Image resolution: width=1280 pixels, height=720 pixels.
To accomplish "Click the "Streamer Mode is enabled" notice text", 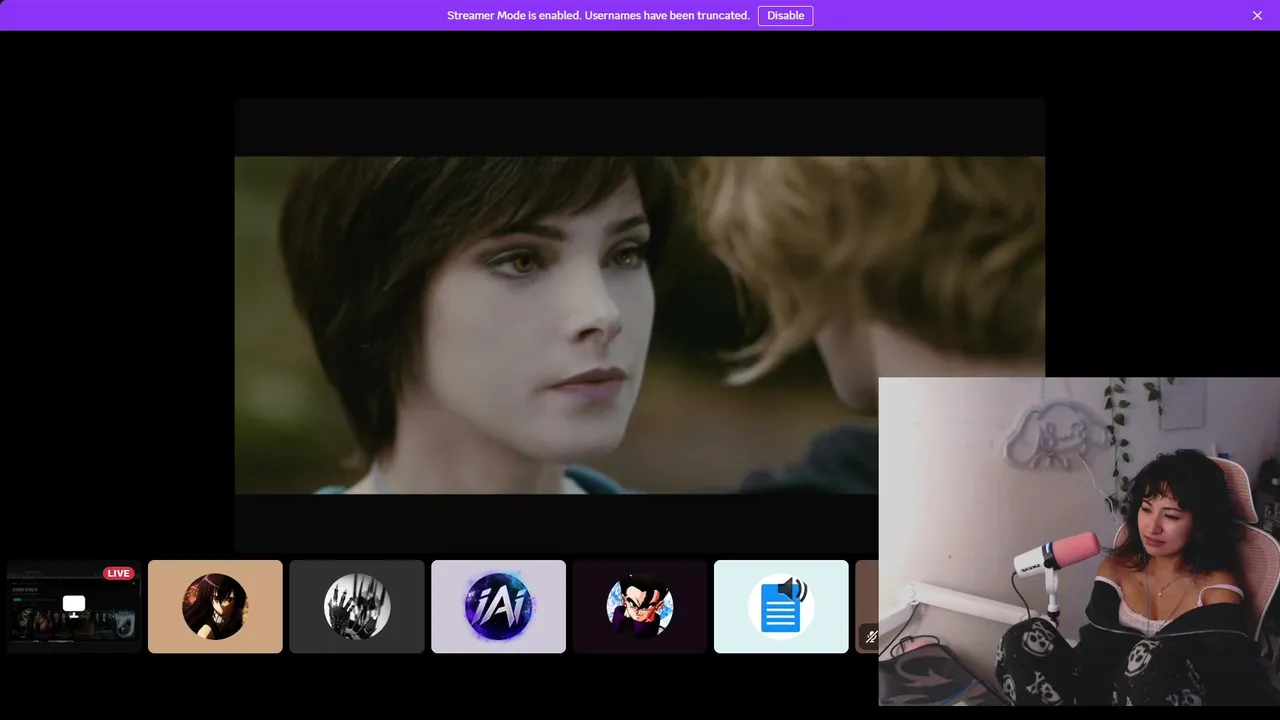I will tap(598, 15).
